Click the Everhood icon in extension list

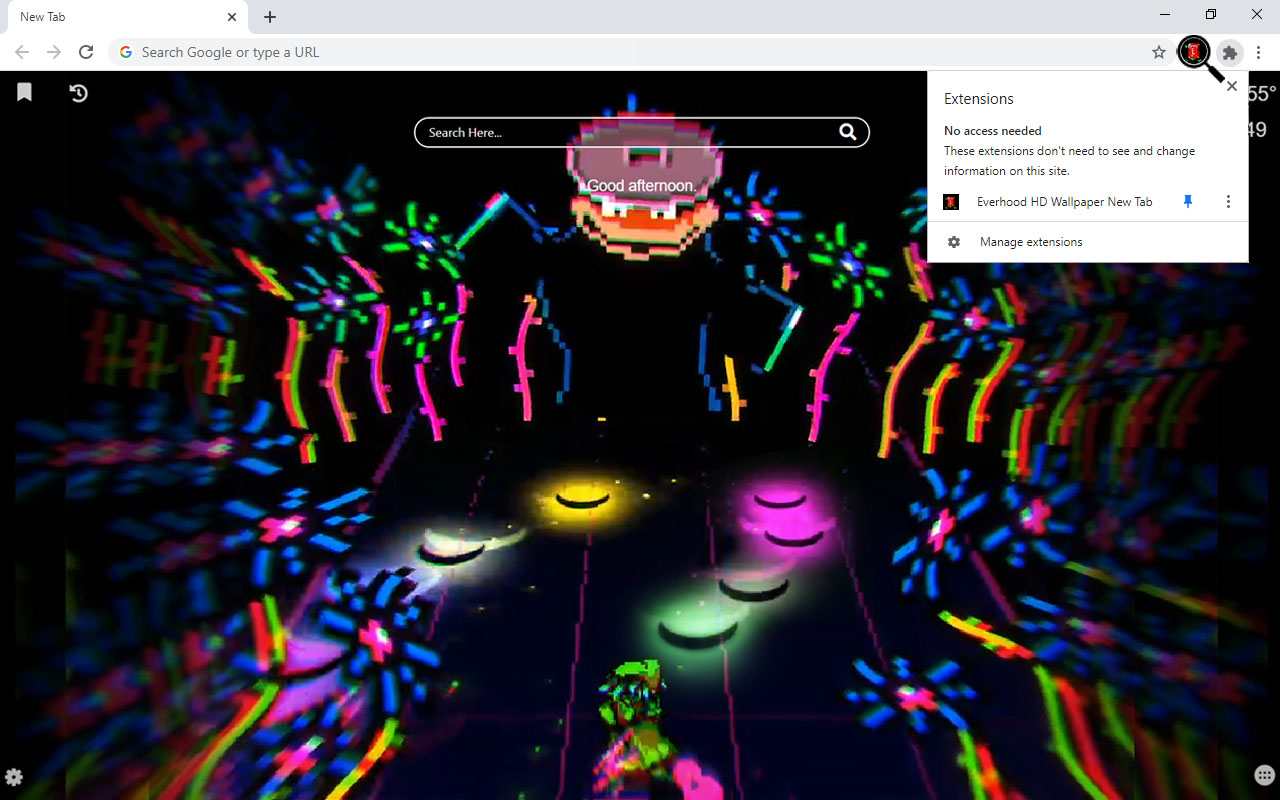[952, 202]
